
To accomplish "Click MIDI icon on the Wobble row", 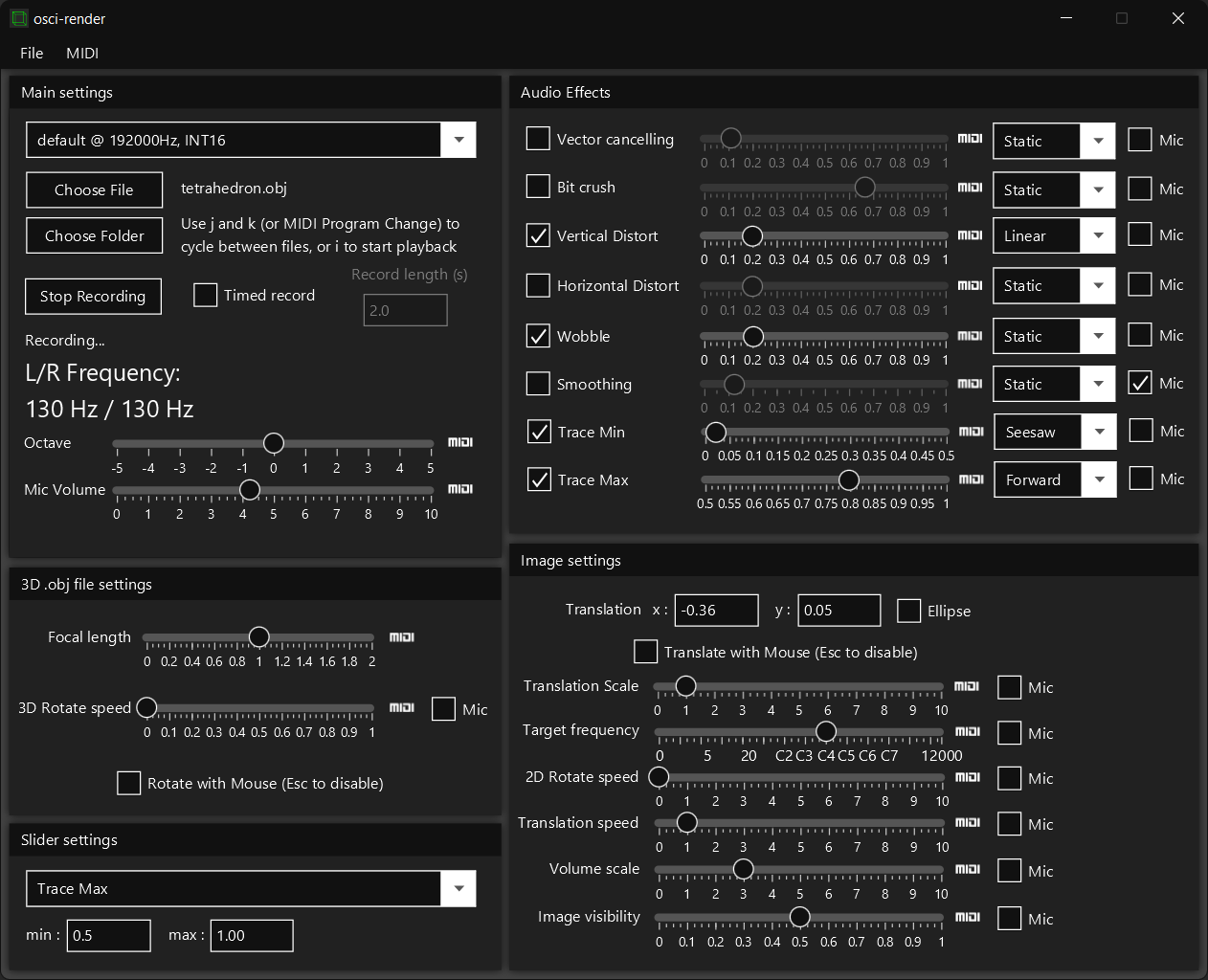I will click(970, 336).
